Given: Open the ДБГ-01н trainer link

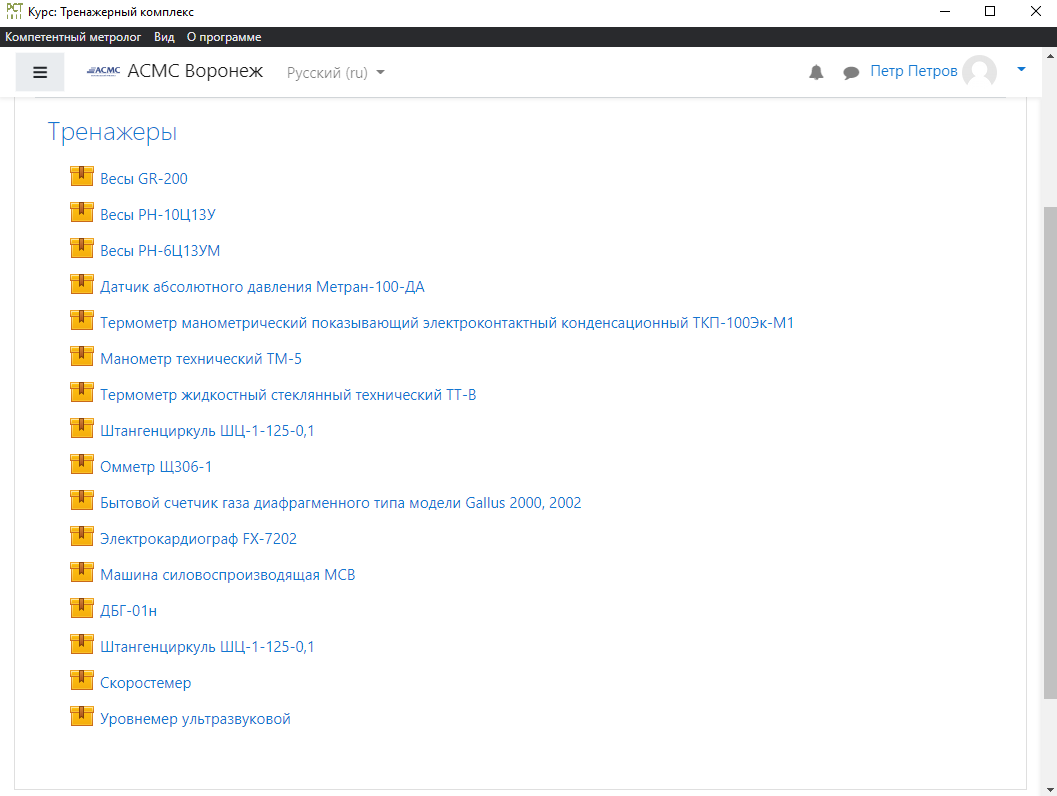Looking at the screenshot, I should 128,611.
